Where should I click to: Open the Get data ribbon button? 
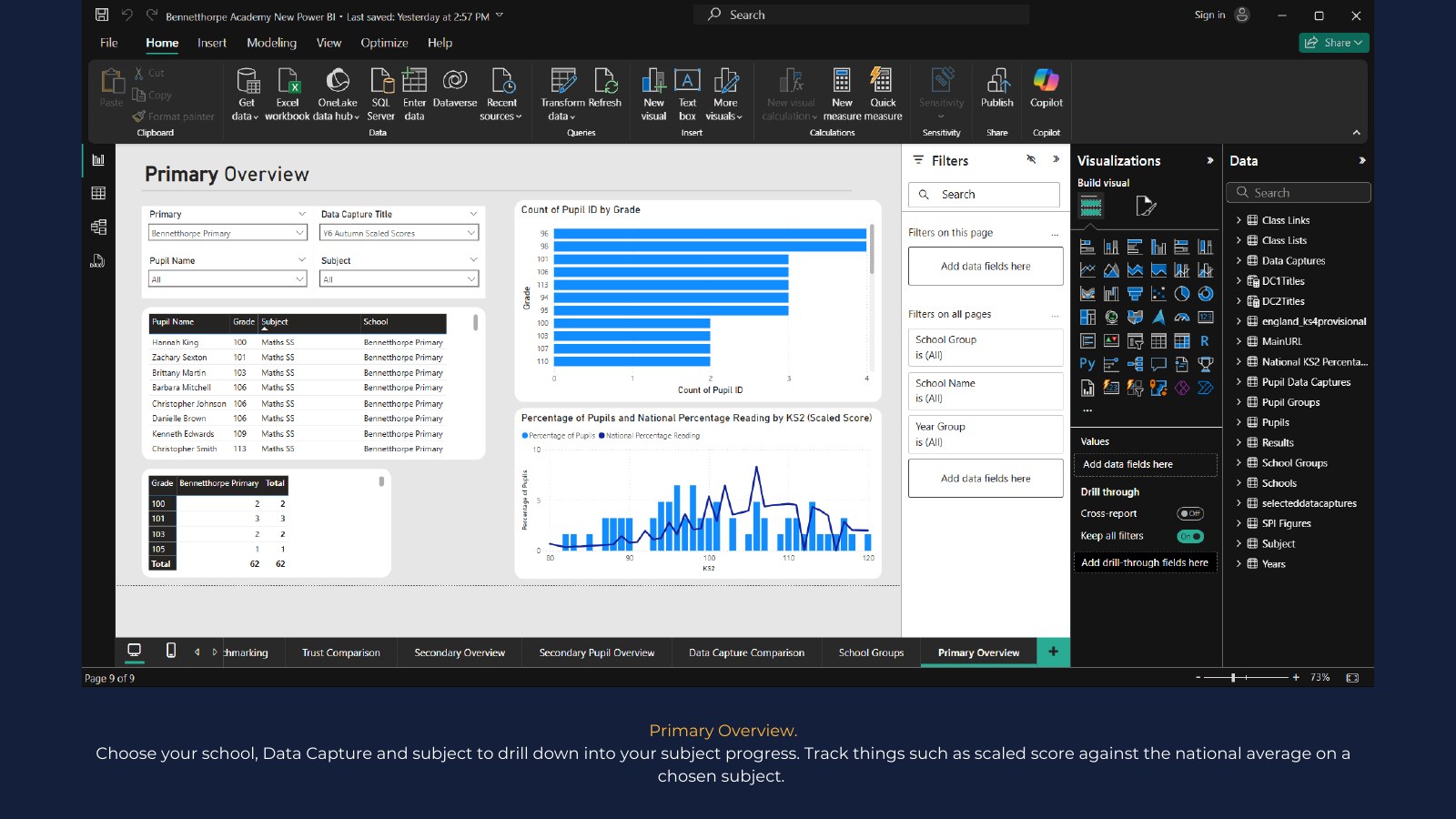click(246, 94)
